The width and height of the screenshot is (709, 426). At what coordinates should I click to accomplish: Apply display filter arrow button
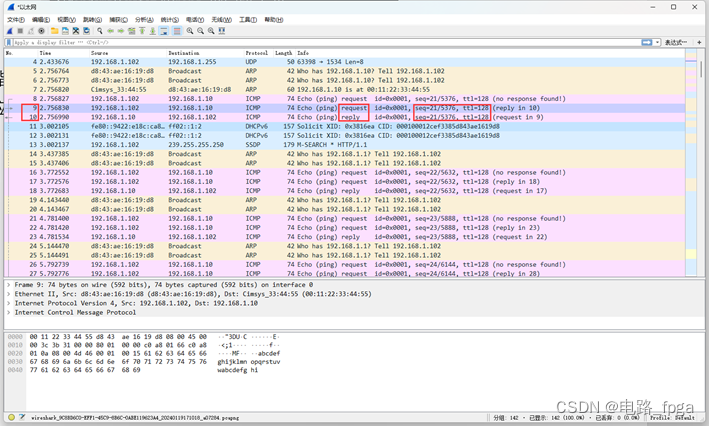coord(647,42)
